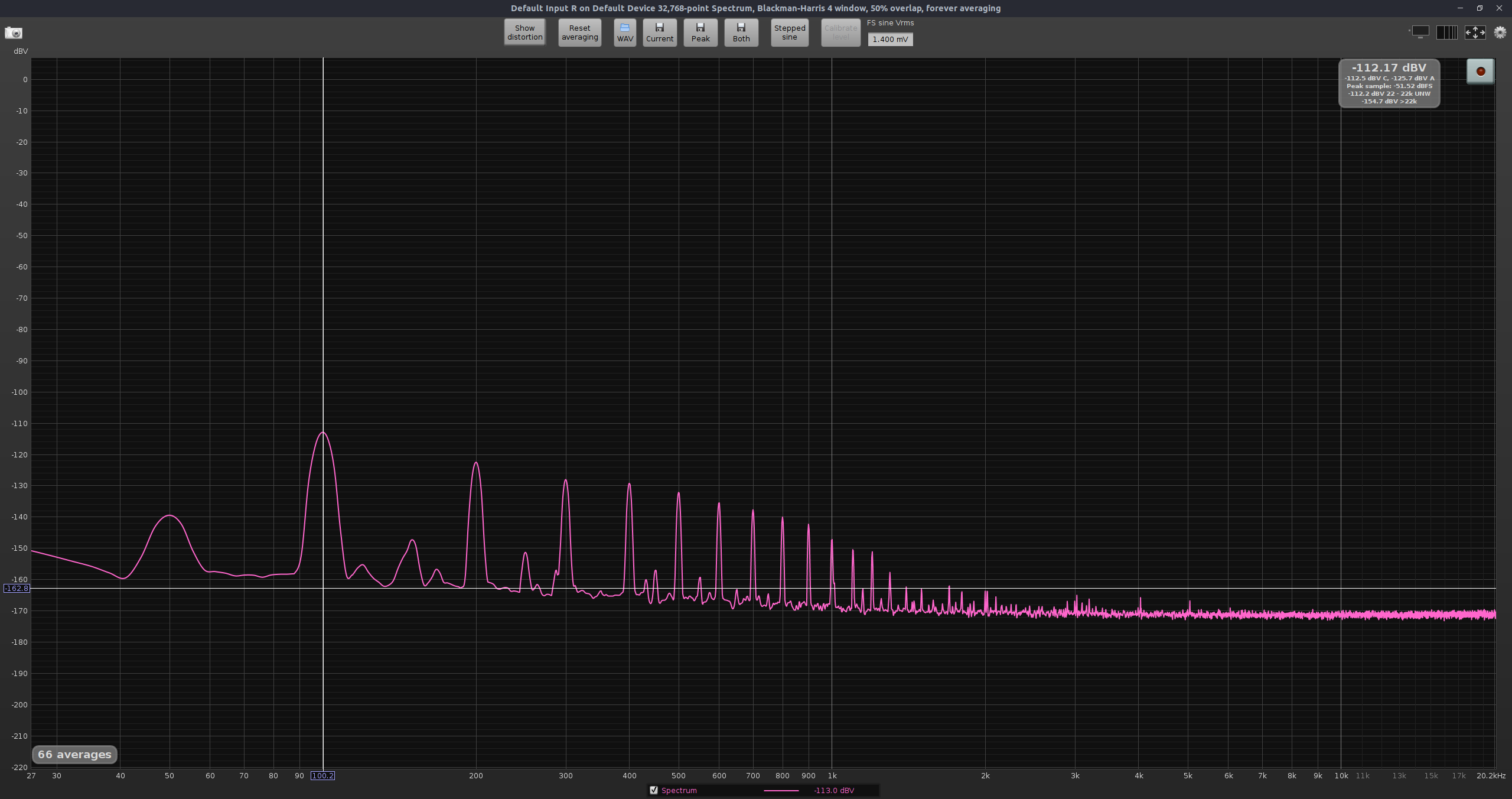The height and width of the screenshot is (799, 1512).
Task: Click the vertical bars graph icon
Action: click(x=1446, y=32)
